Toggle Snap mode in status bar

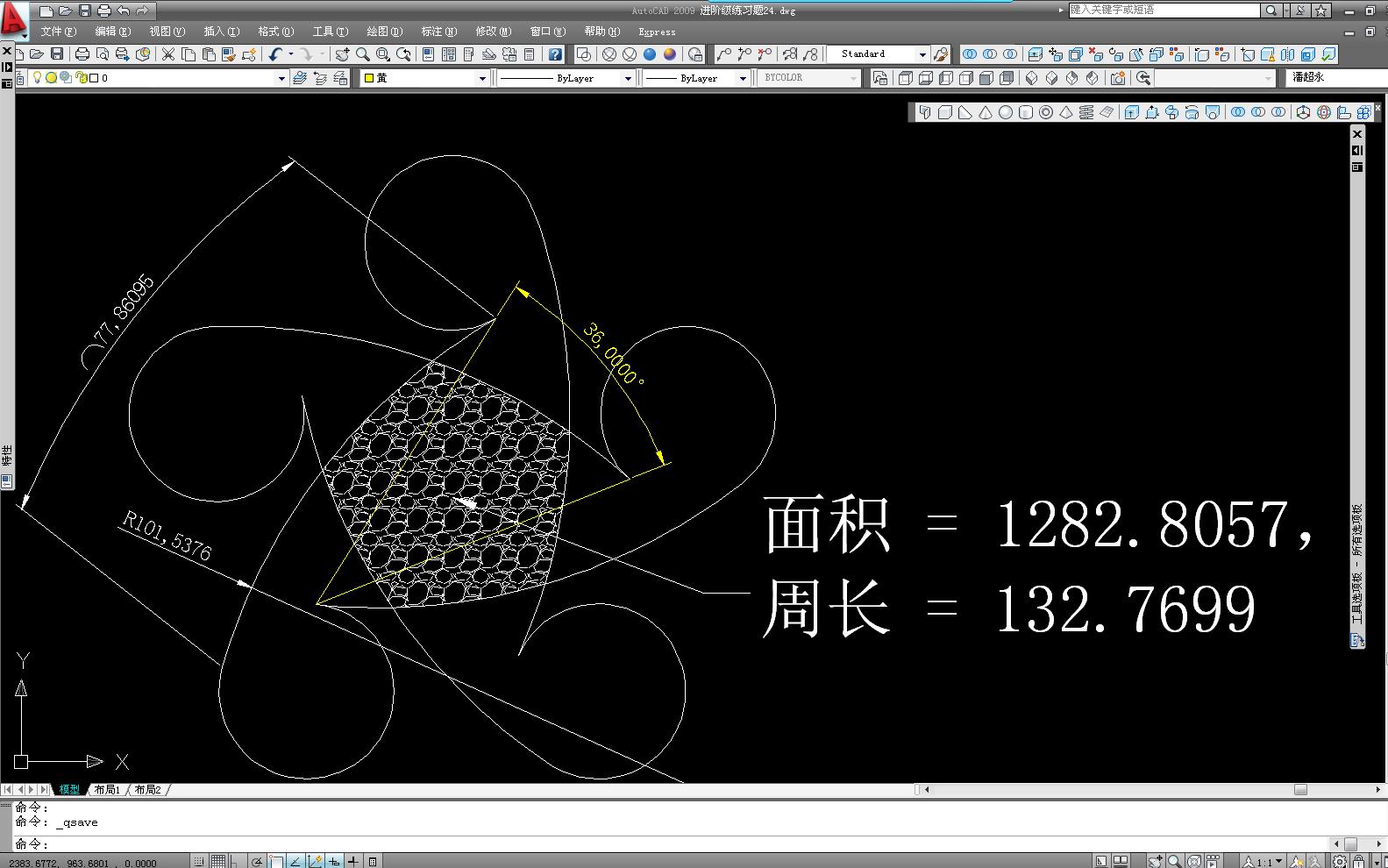200,861
